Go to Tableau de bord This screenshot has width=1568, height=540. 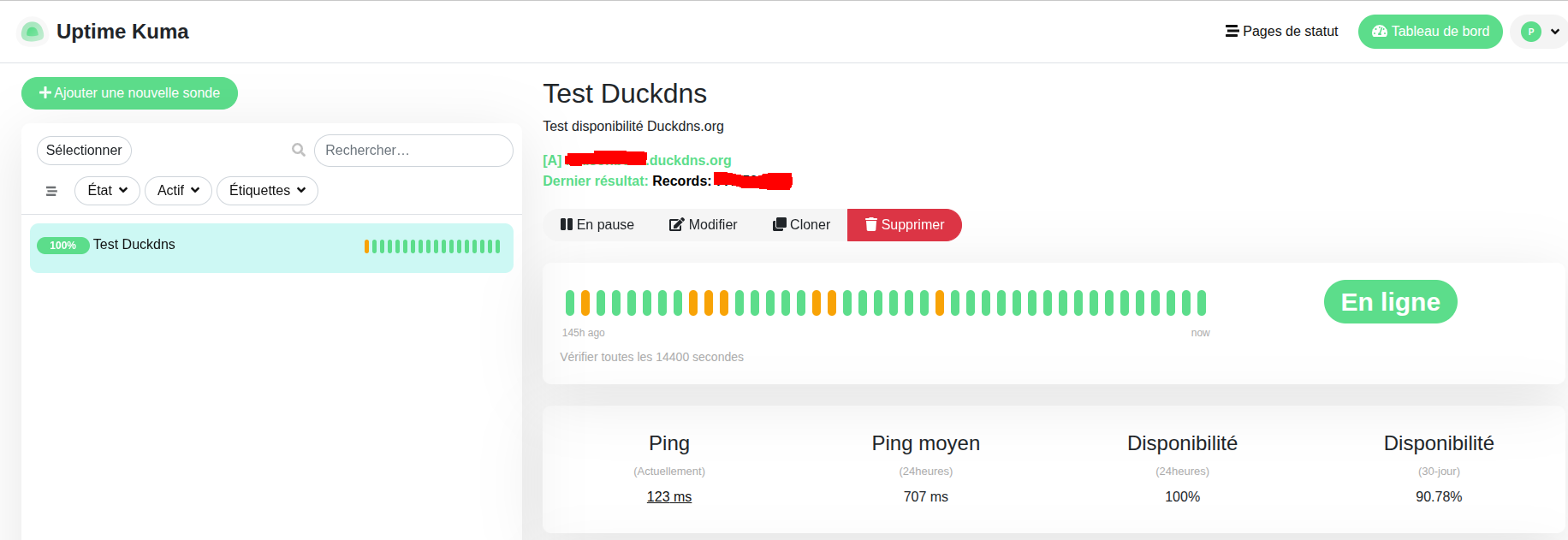1429,32
